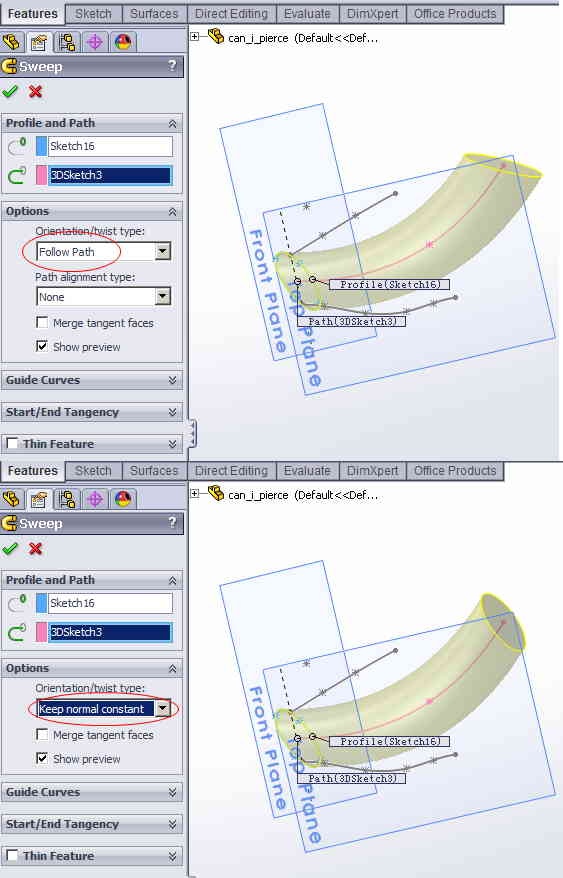Open the Follow Path orientation dropdown
Screen dimensions: 563x878
click(x=162, y=251)
